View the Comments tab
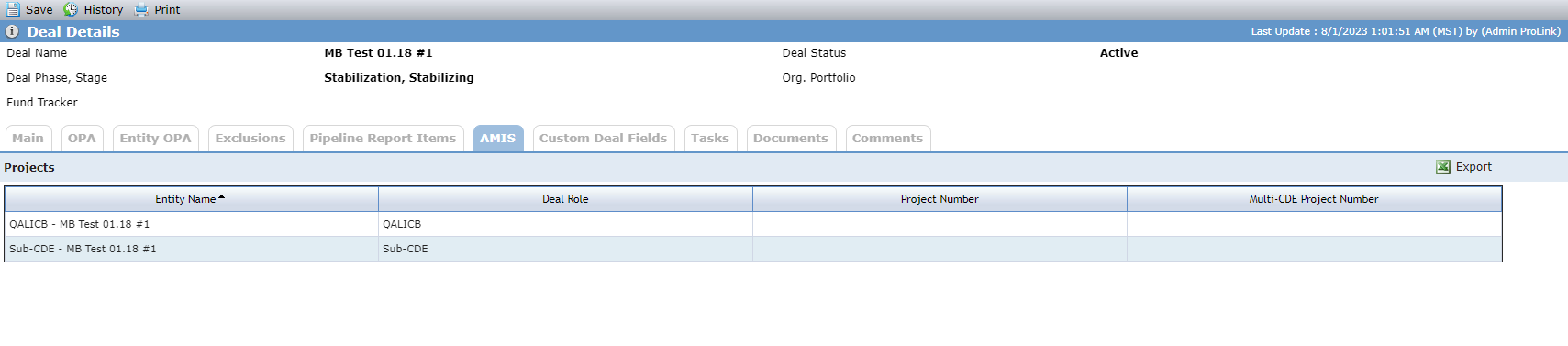Screen dimensions: 1568x346 (887, 138)
